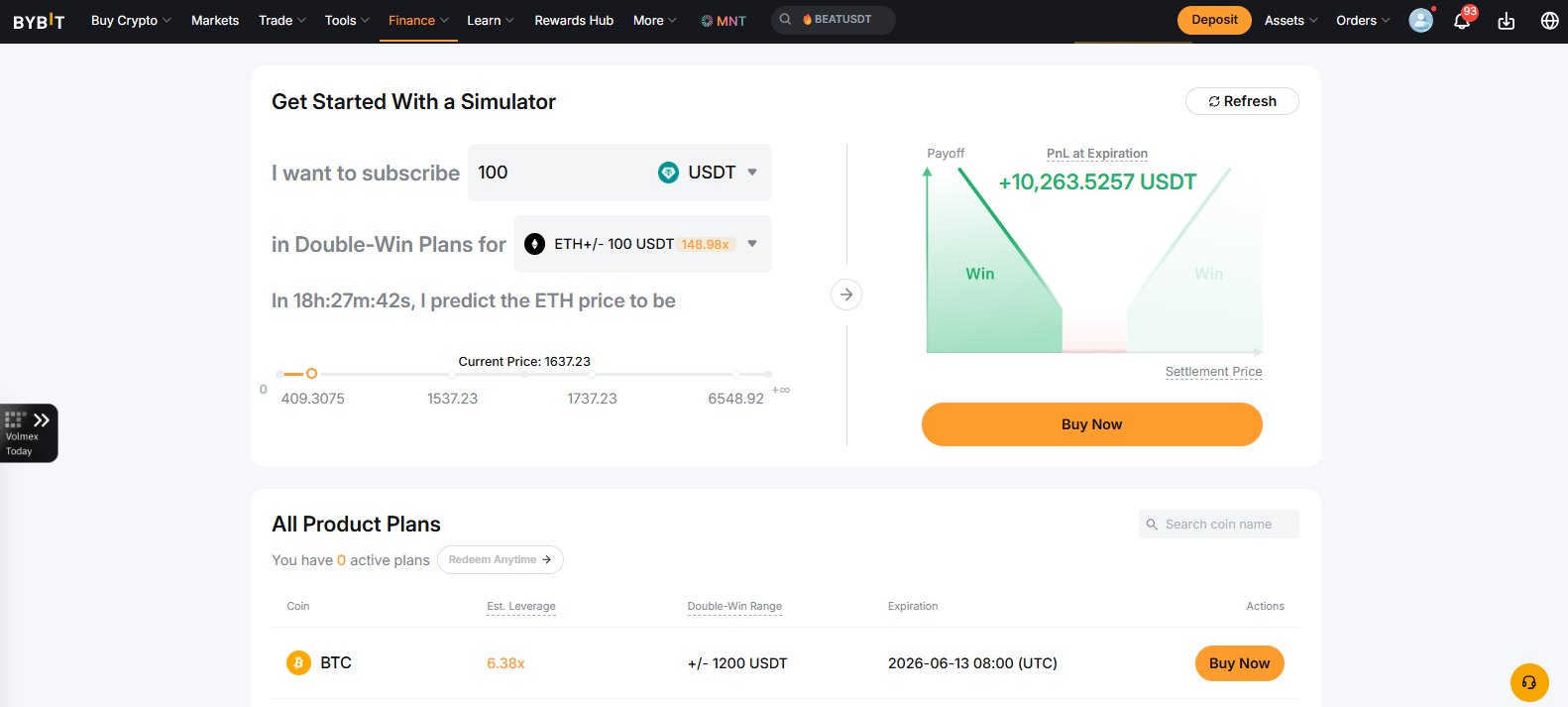The image size is (1568, 707).
Task: Click the Current Price: 1637.23 label
Action: [x=524, y=362]
